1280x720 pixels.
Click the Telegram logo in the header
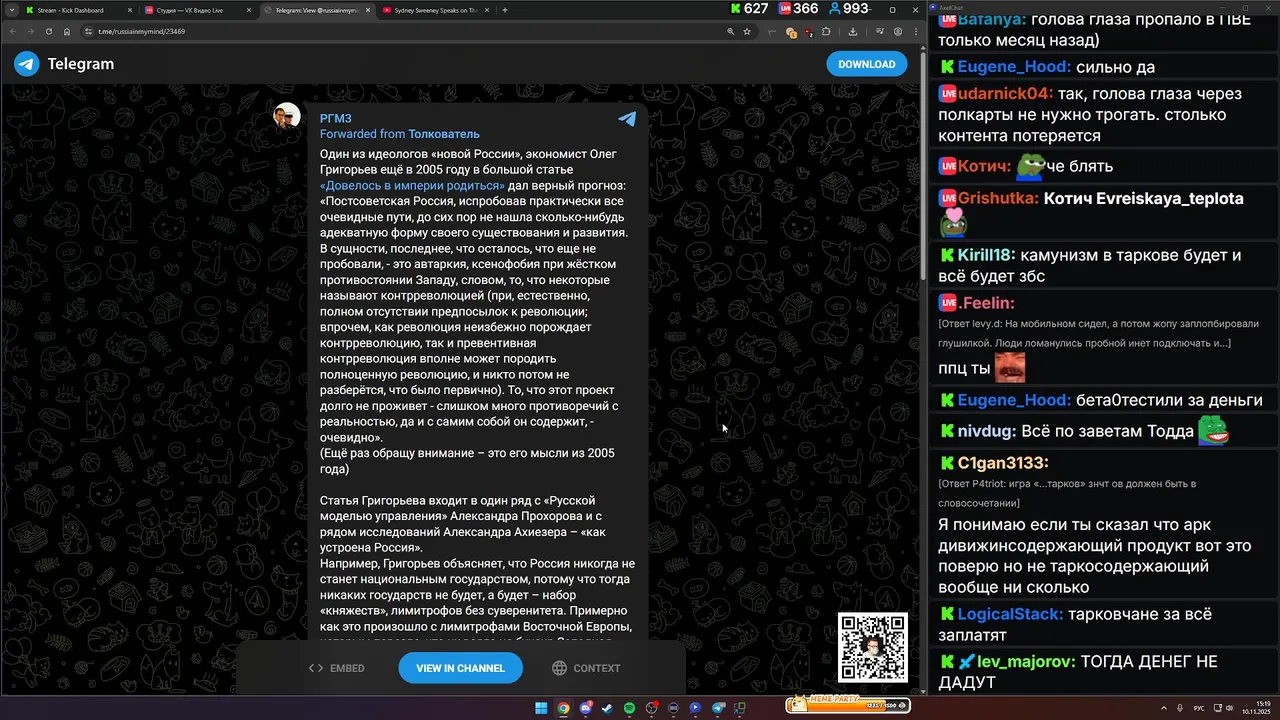pos(26,64)
